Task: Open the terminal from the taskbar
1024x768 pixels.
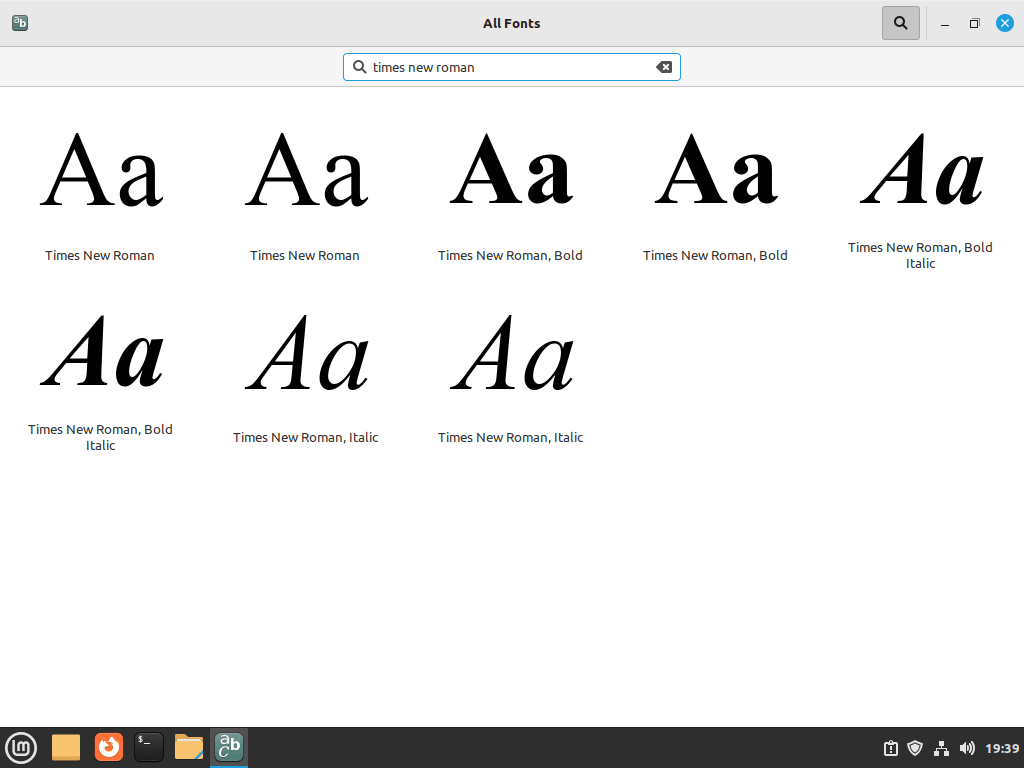Action: pyautogui.click(x=148, y=747)
